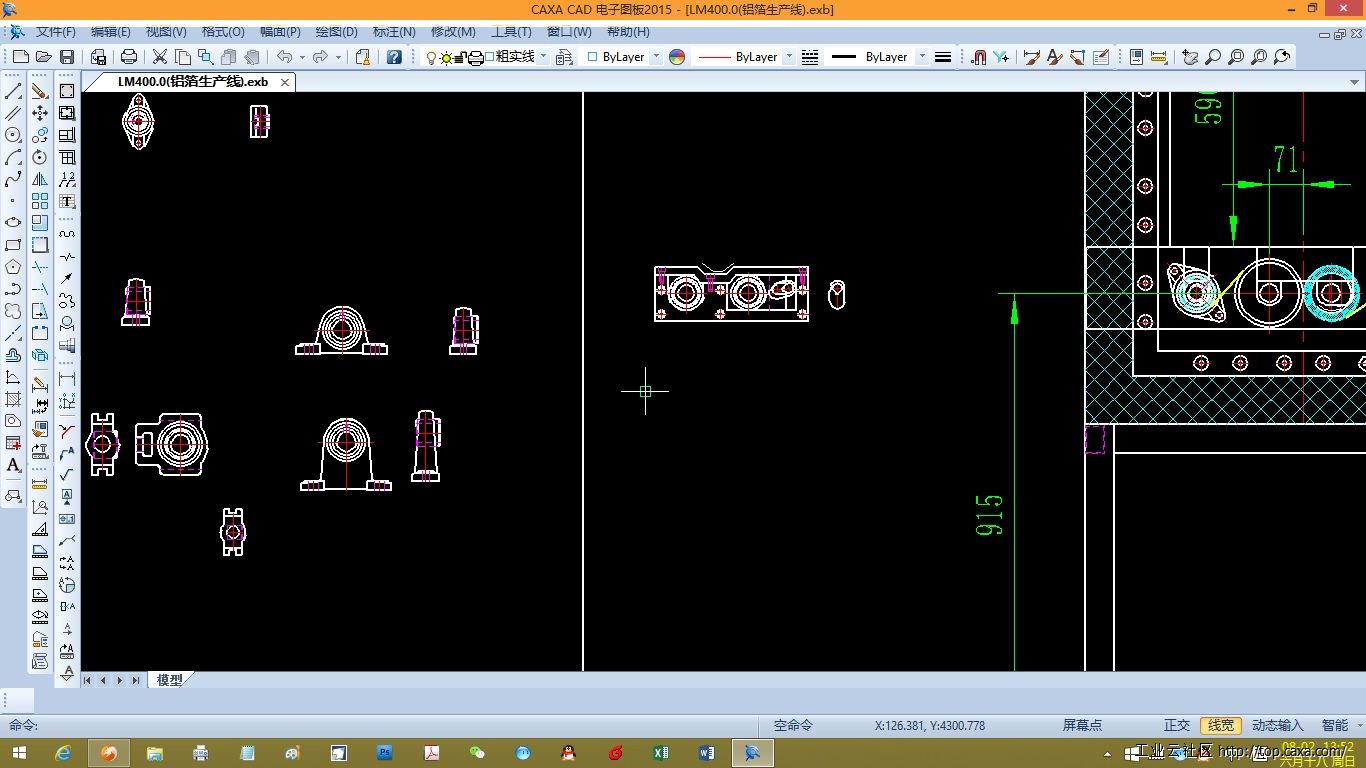Screen dimensions: 1366x768
Task: Toggle 线宽 lineweight display
Action: [x=1221, y=725]
